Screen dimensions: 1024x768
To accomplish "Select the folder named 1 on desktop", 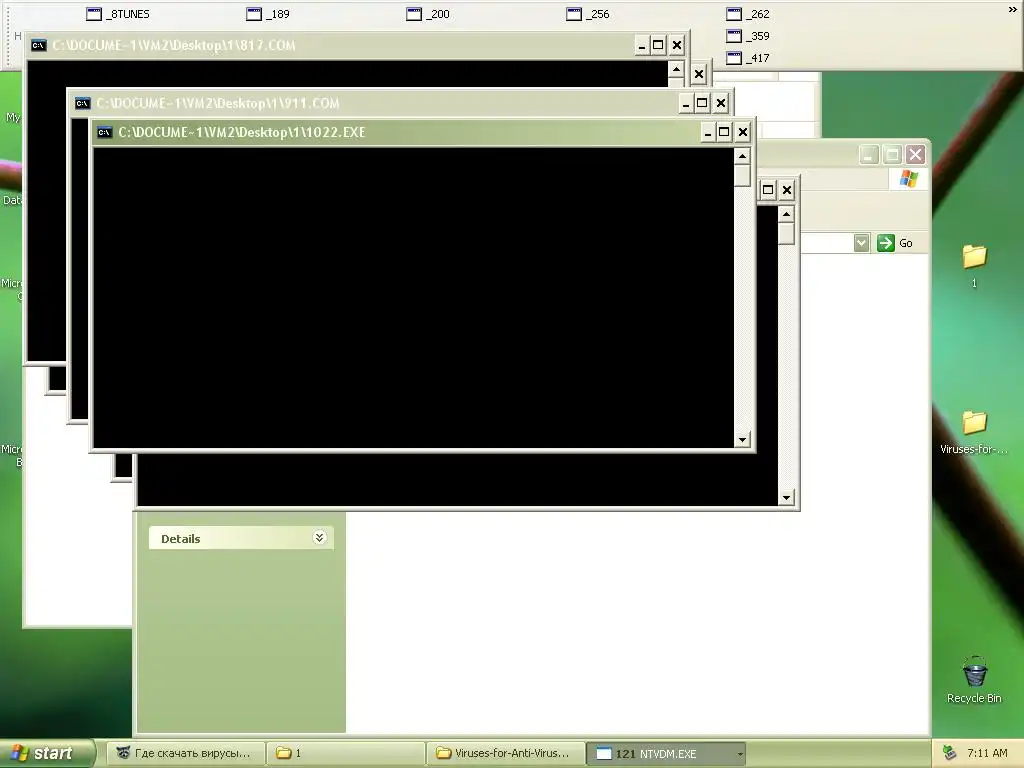I will pos(974,265).
